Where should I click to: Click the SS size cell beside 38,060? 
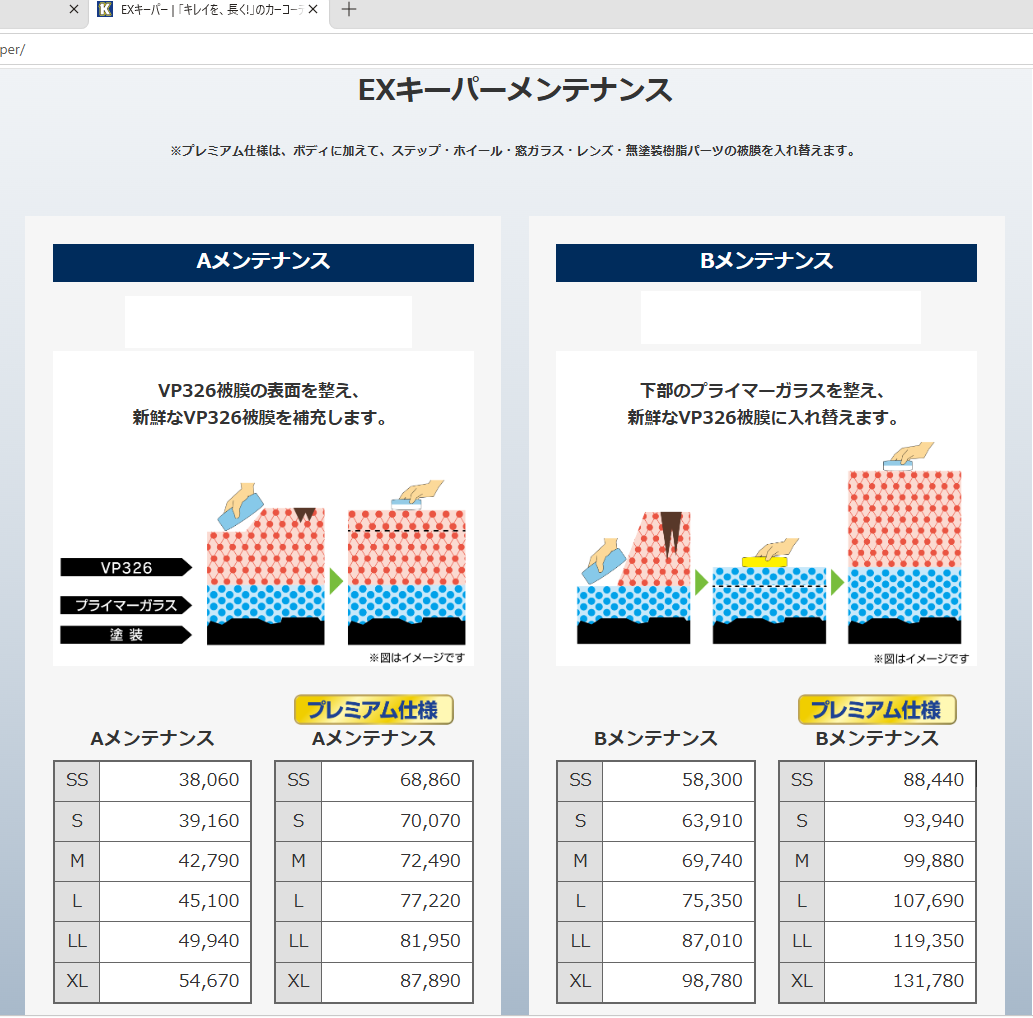(x=77, y=781)
